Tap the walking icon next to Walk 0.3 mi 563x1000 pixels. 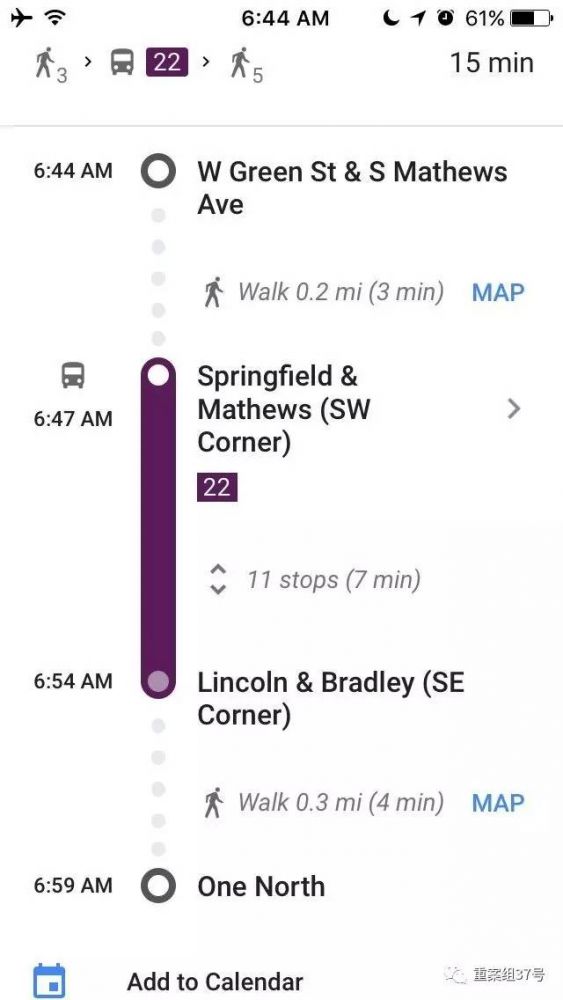[x=214, y=802]
